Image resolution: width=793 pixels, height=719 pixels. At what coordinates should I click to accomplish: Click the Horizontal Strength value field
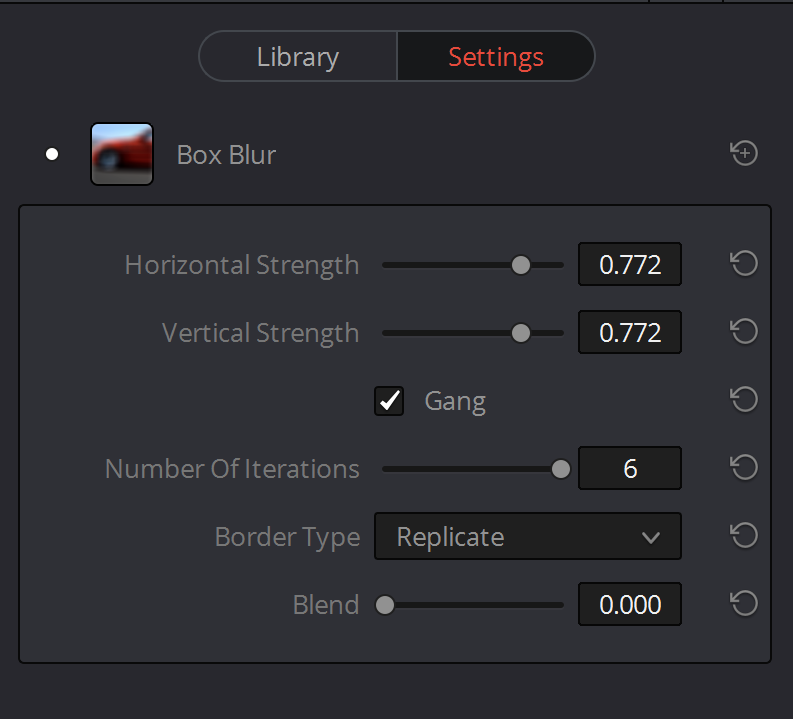630,264
